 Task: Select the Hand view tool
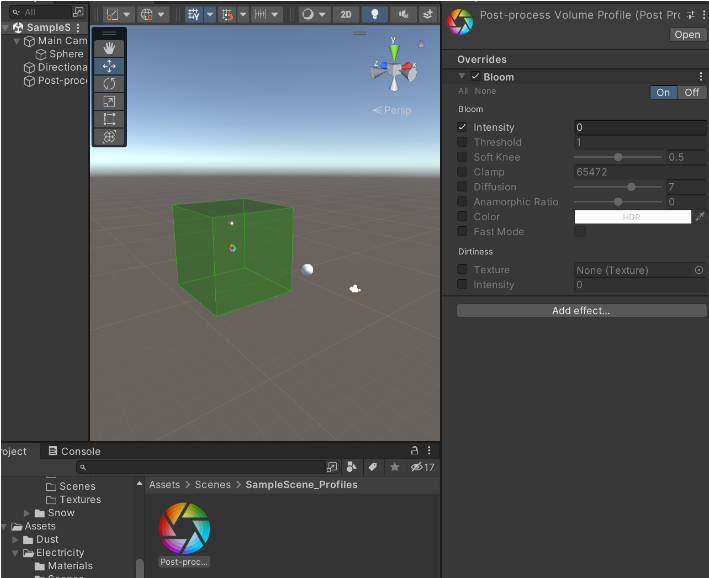pos(109,48)
